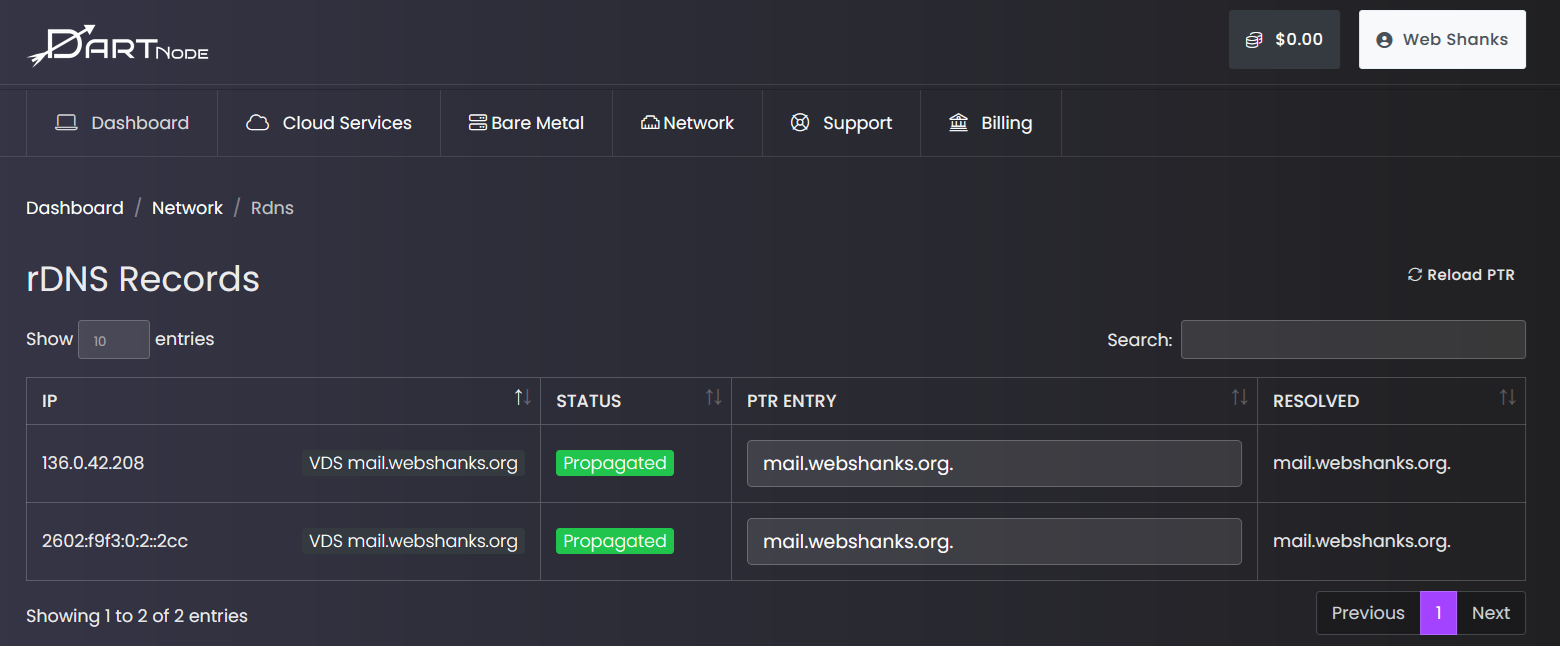Screen dimensions: 1560x646
Task: Focus the Search input field
Action: click(x=1353, y=340)
